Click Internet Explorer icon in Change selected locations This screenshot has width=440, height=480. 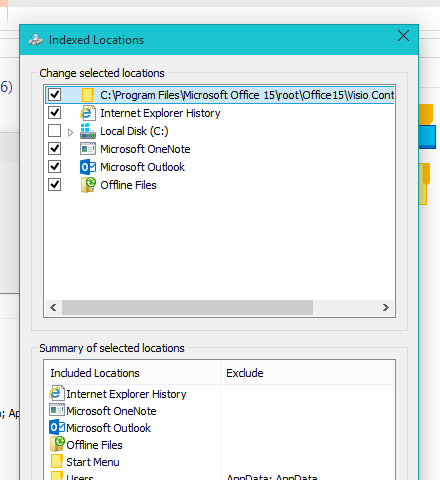tap(88, 113)
